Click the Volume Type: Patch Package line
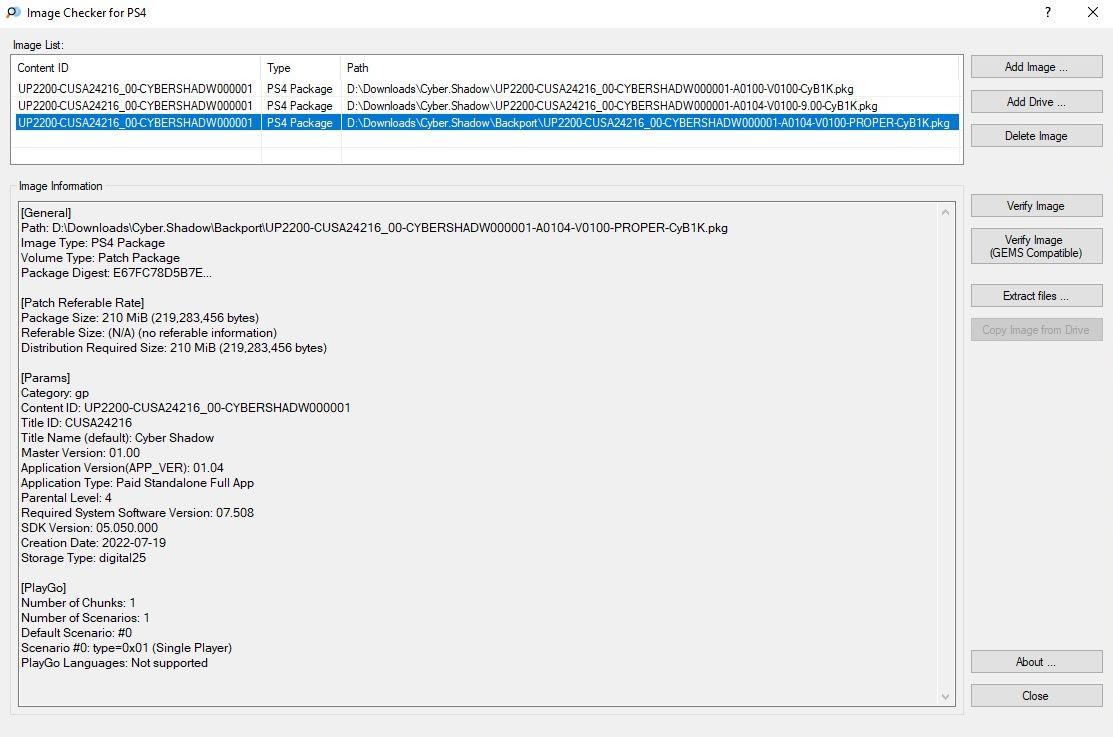The image size is (1113, 737). click(100, 258)
